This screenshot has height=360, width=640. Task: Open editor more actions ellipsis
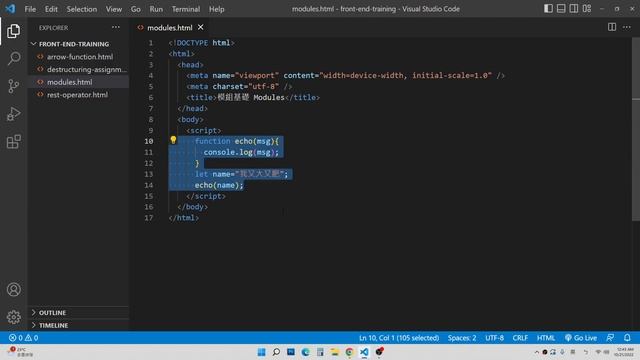[627, 27]
